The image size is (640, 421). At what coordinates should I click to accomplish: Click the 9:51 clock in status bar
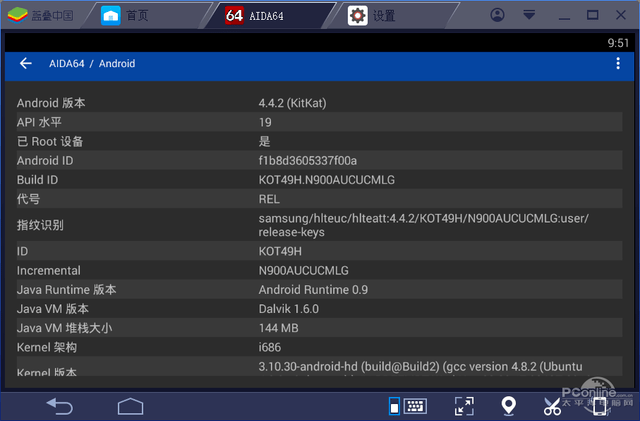pos(618,43)
